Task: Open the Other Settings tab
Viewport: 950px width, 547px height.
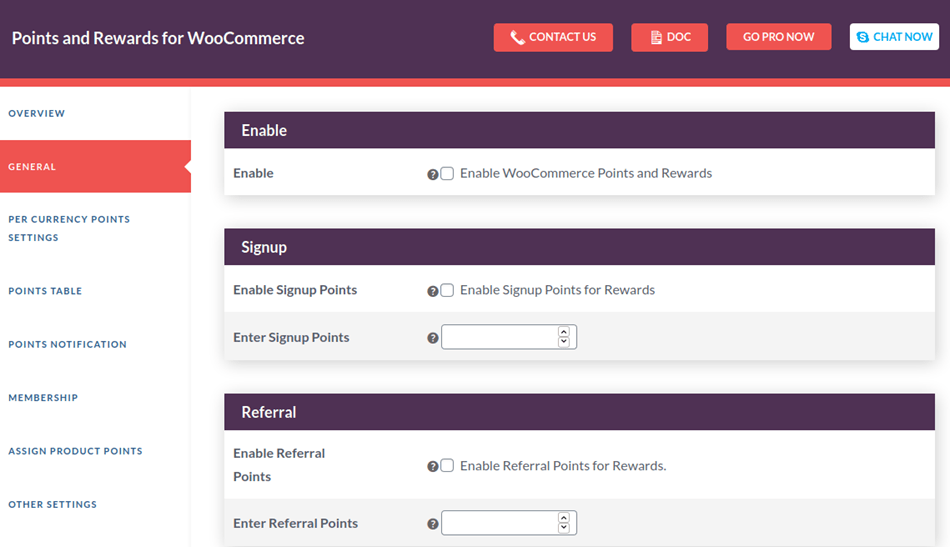Action: point(52,504)
